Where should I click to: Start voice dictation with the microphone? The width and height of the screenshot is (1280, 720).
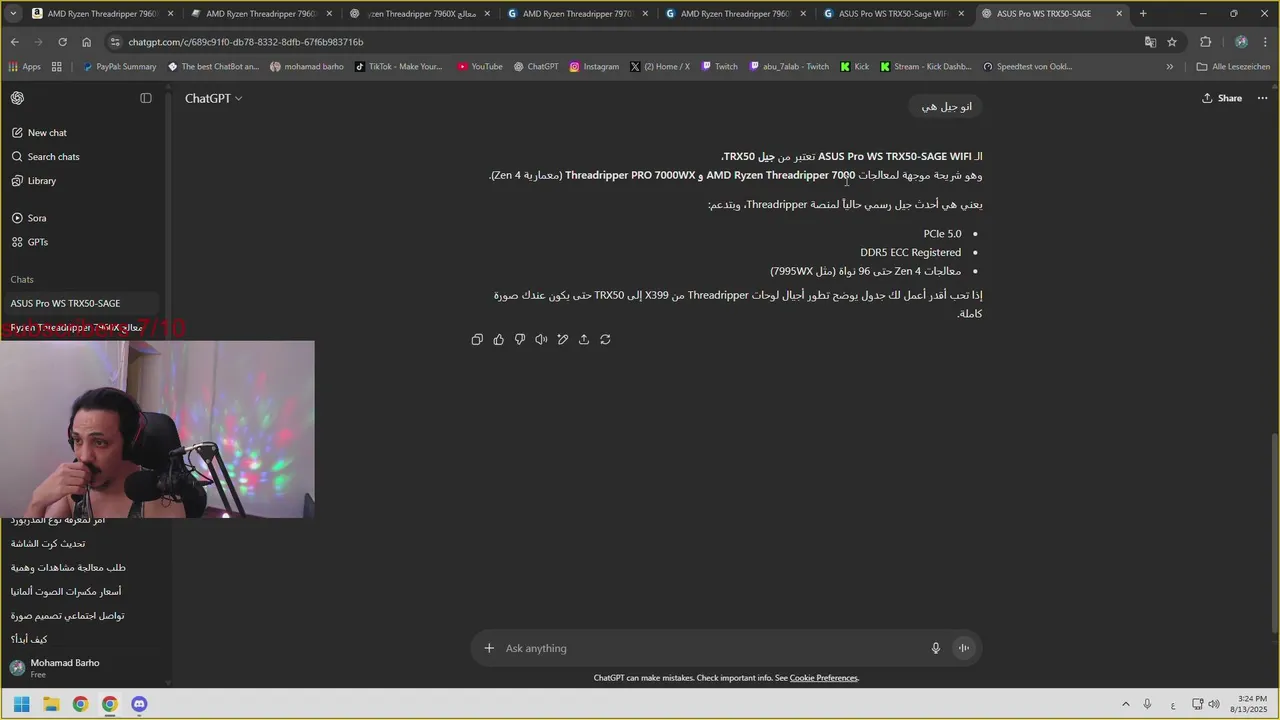[936, 648]
